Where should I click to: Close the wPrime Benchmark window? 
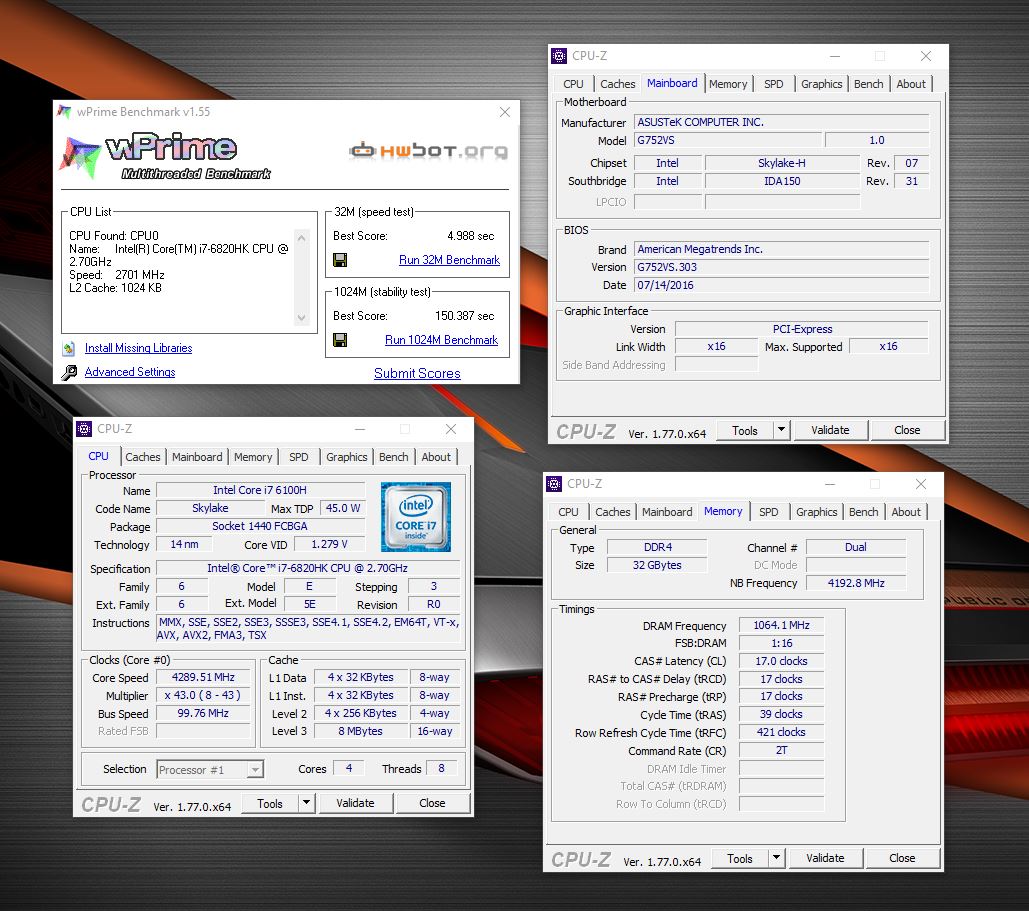505,112
